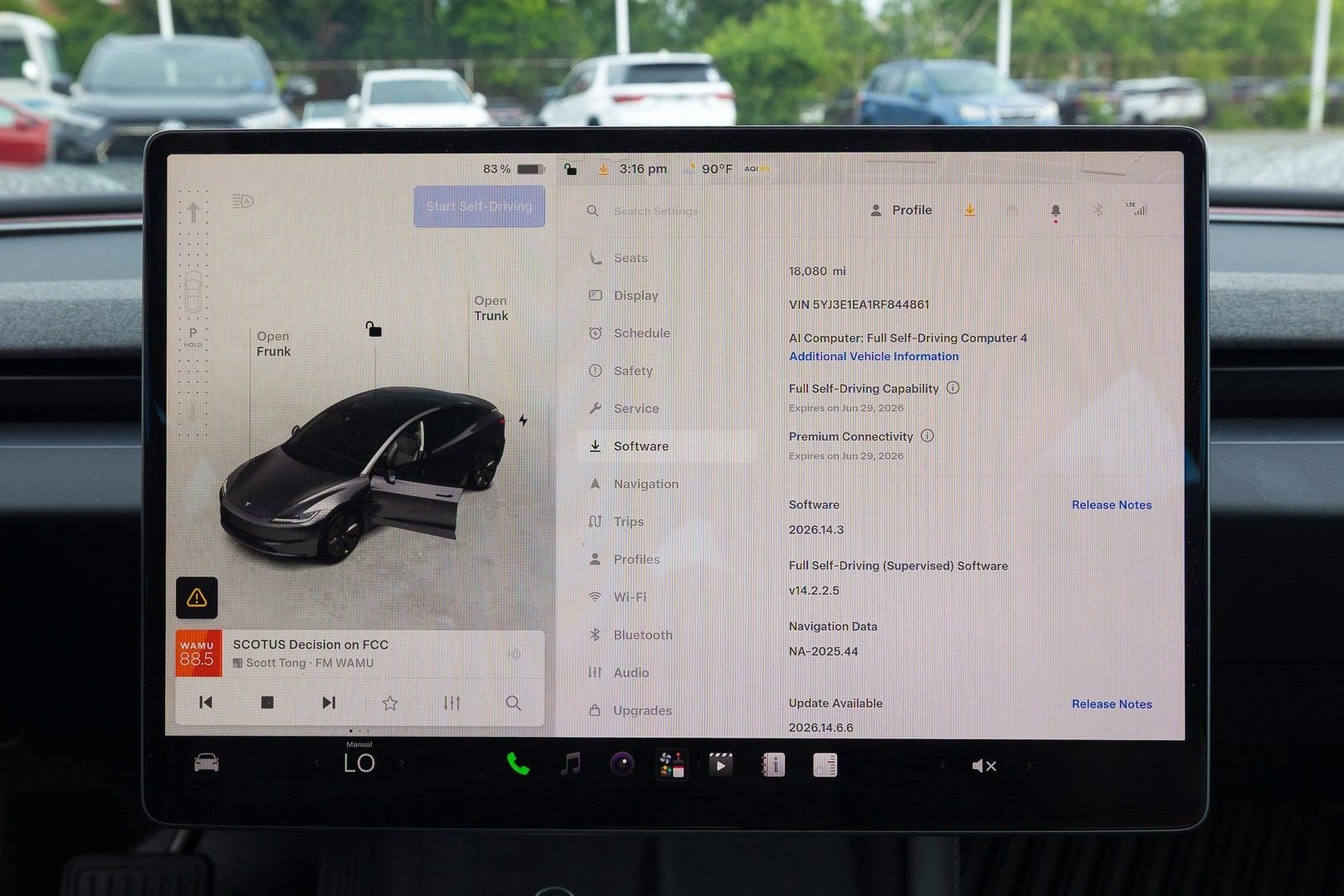
Task: Tap the VIN 5YJ3E1EA1RF844861 text
Action: click(859, 304)
